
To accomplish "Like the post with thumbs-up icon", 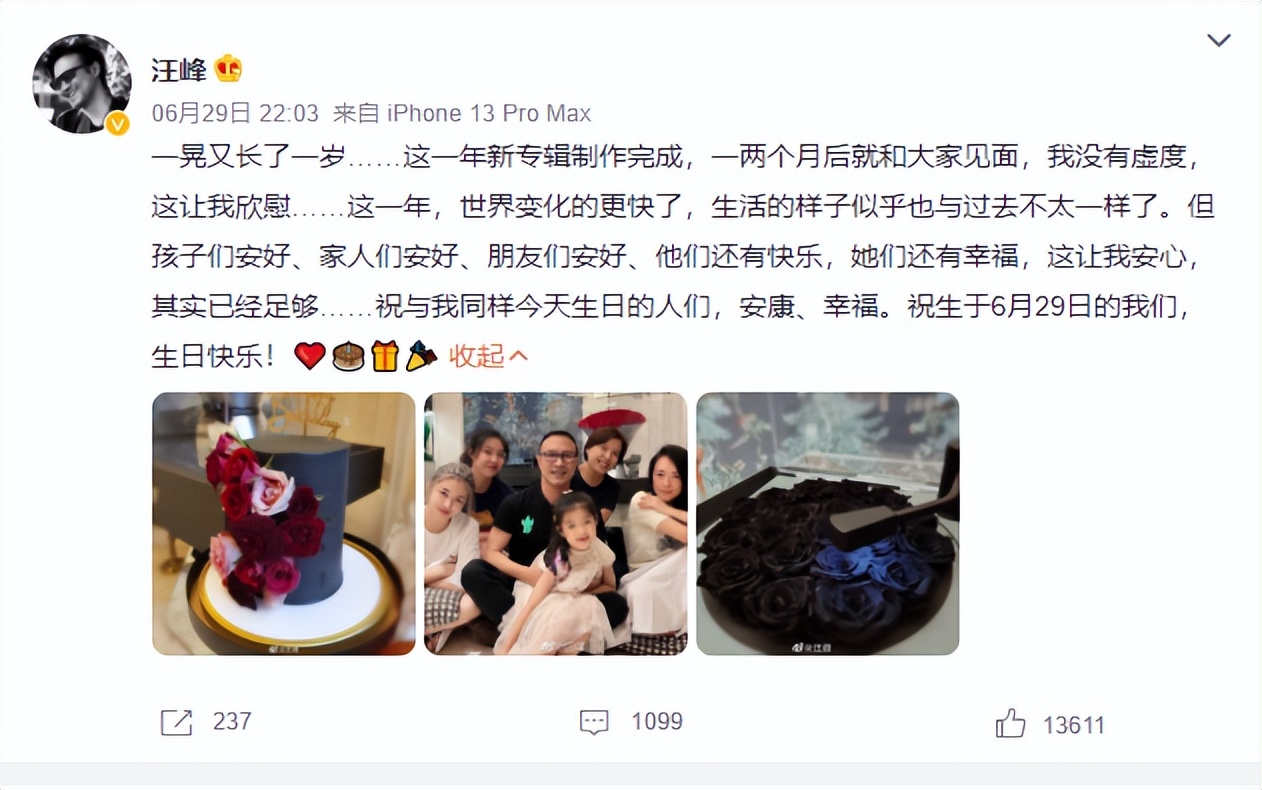I will point(1011,723).
